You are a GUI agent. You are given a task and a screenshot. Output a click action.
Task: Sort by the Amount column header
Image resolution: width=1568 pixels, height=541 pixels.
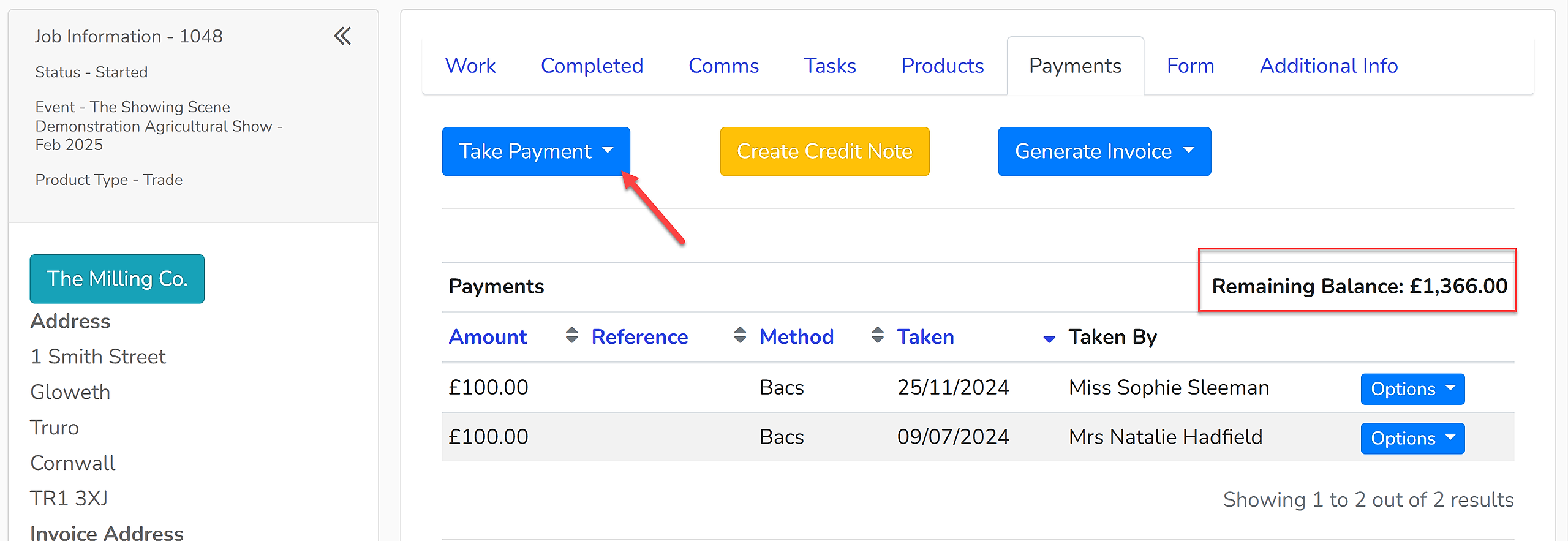click(x=488, y=337)
